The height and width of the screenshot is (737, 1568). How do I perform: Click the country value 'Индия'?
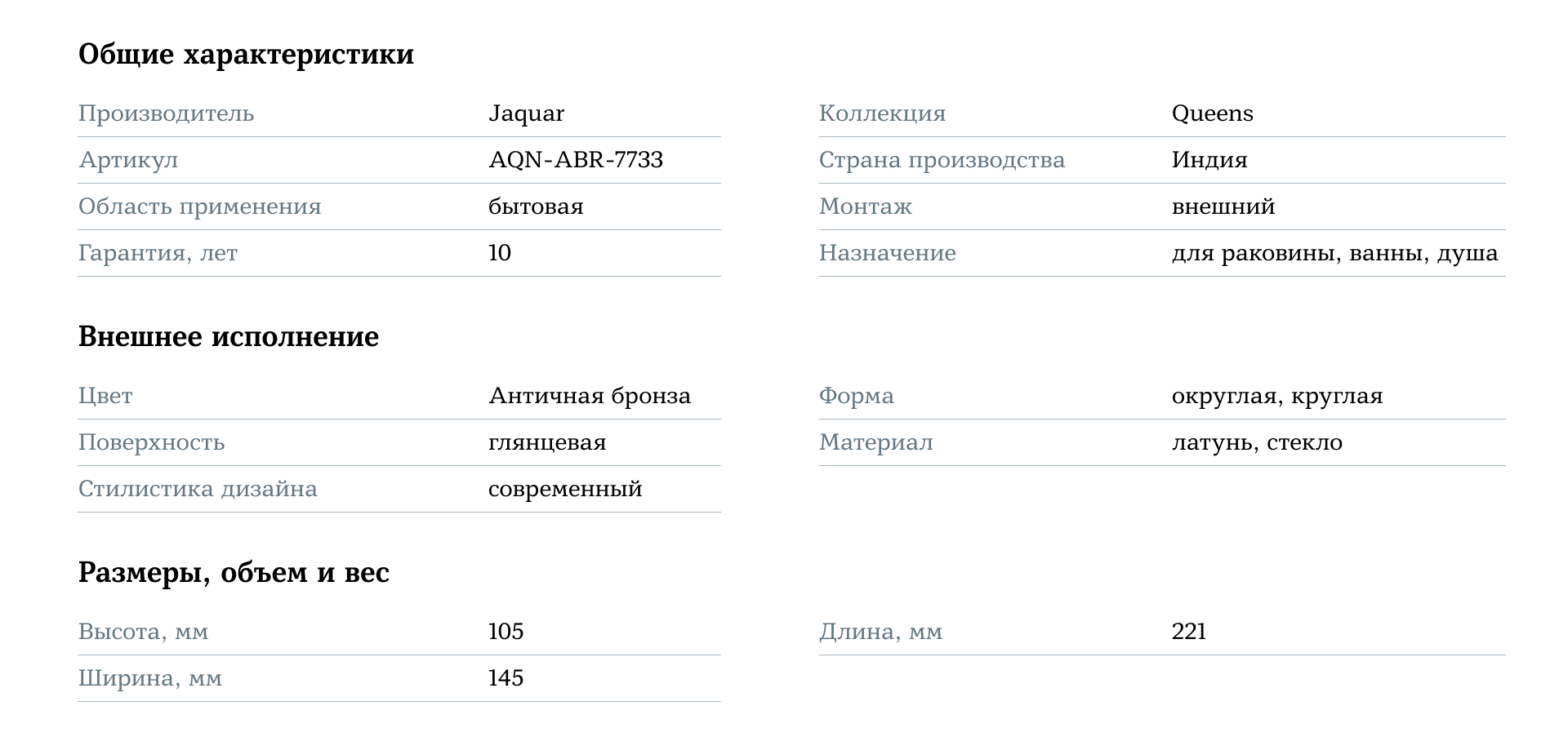(1209, 160)
